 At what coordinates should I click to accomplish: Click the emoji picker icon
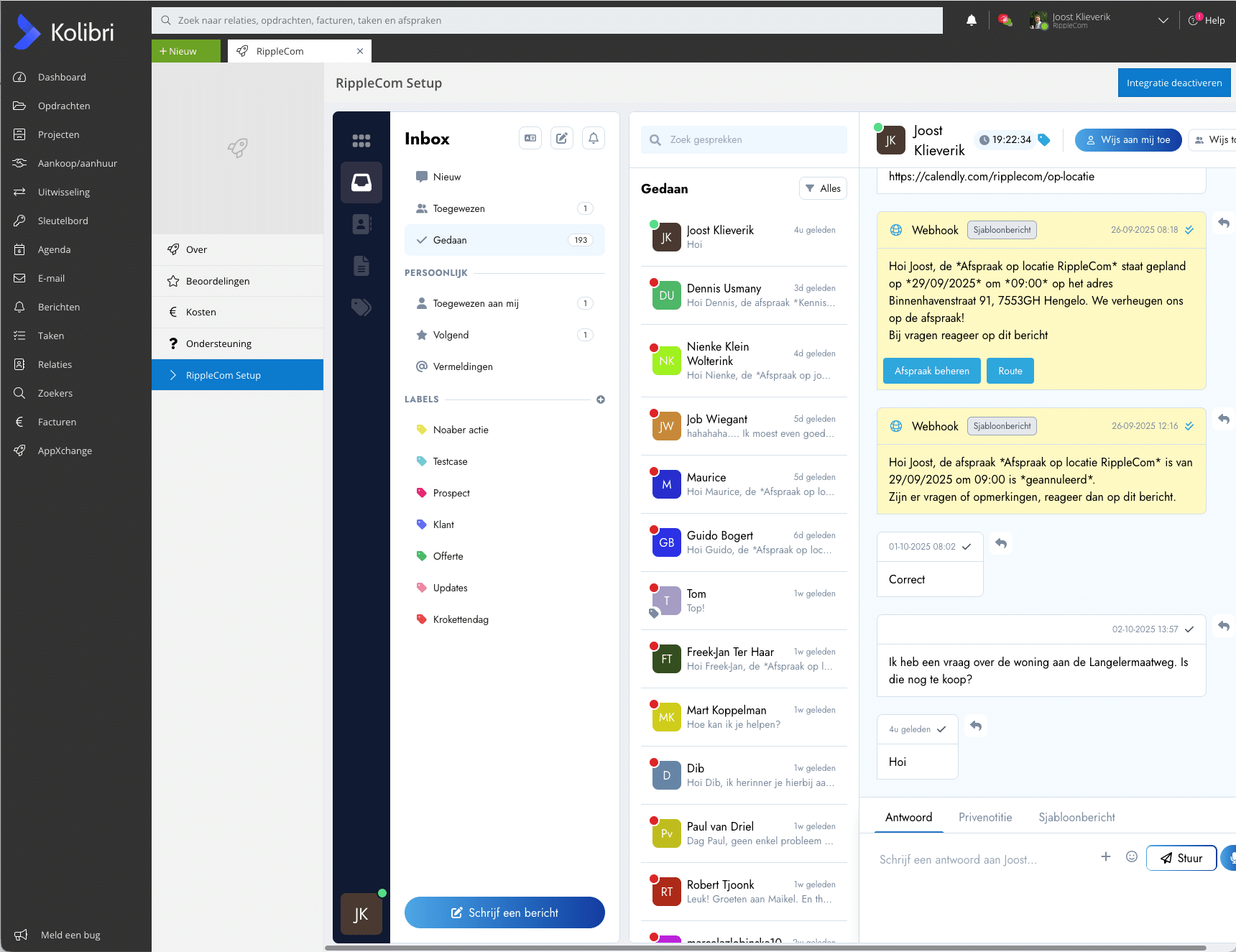(x=1131, y=856)
